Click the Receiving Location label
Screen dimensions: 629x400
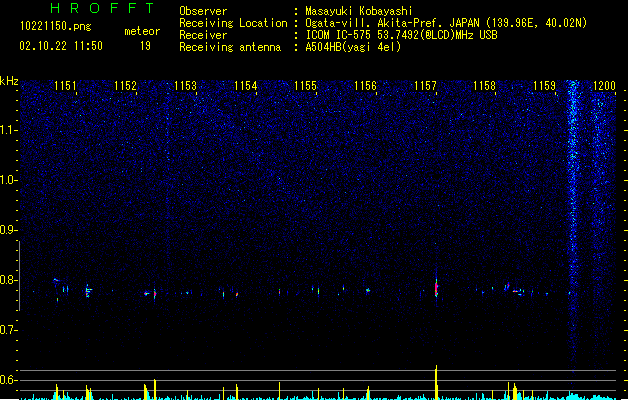[x=233, y=23]
